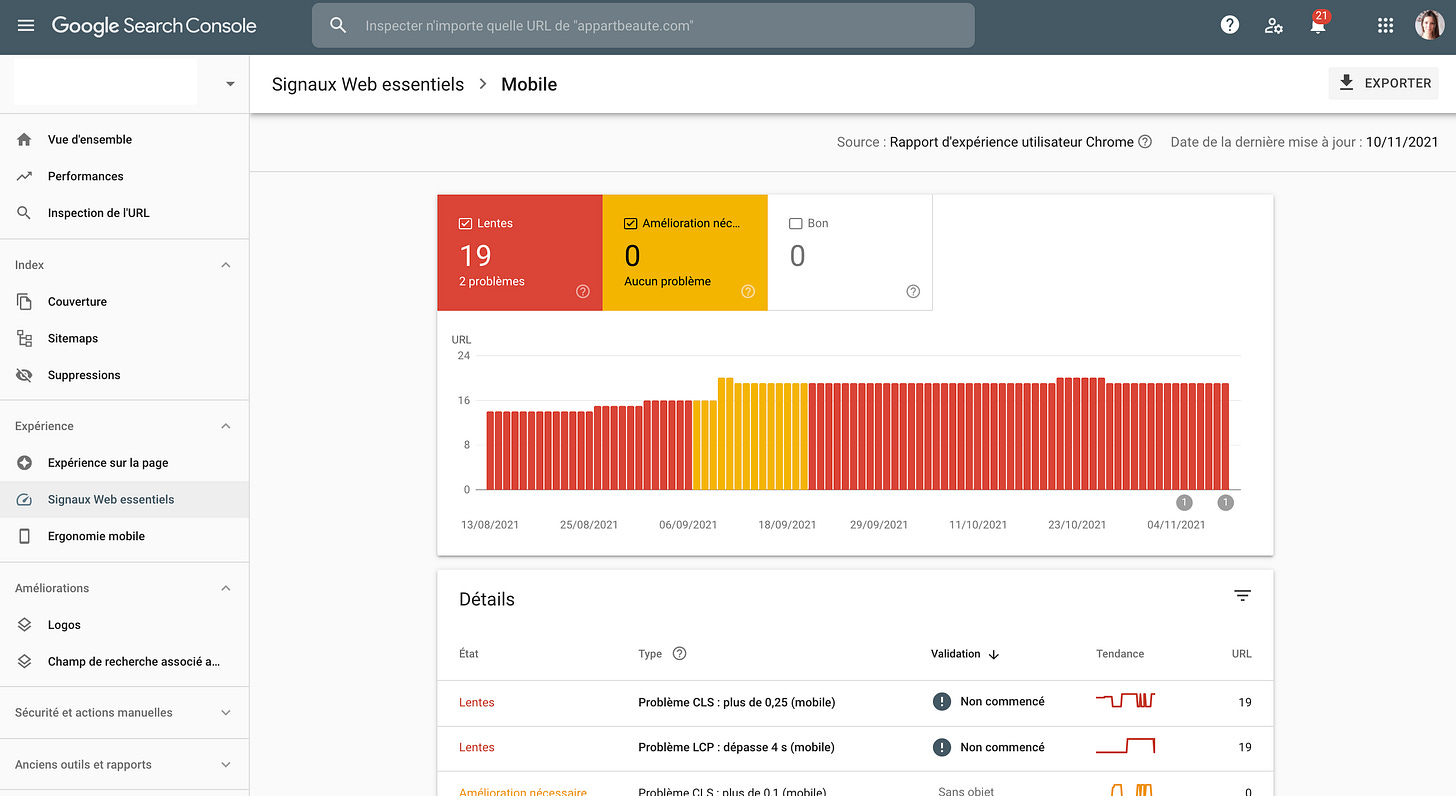Go back to Signaux Web essentiels breadcrumb

point(368,84)
